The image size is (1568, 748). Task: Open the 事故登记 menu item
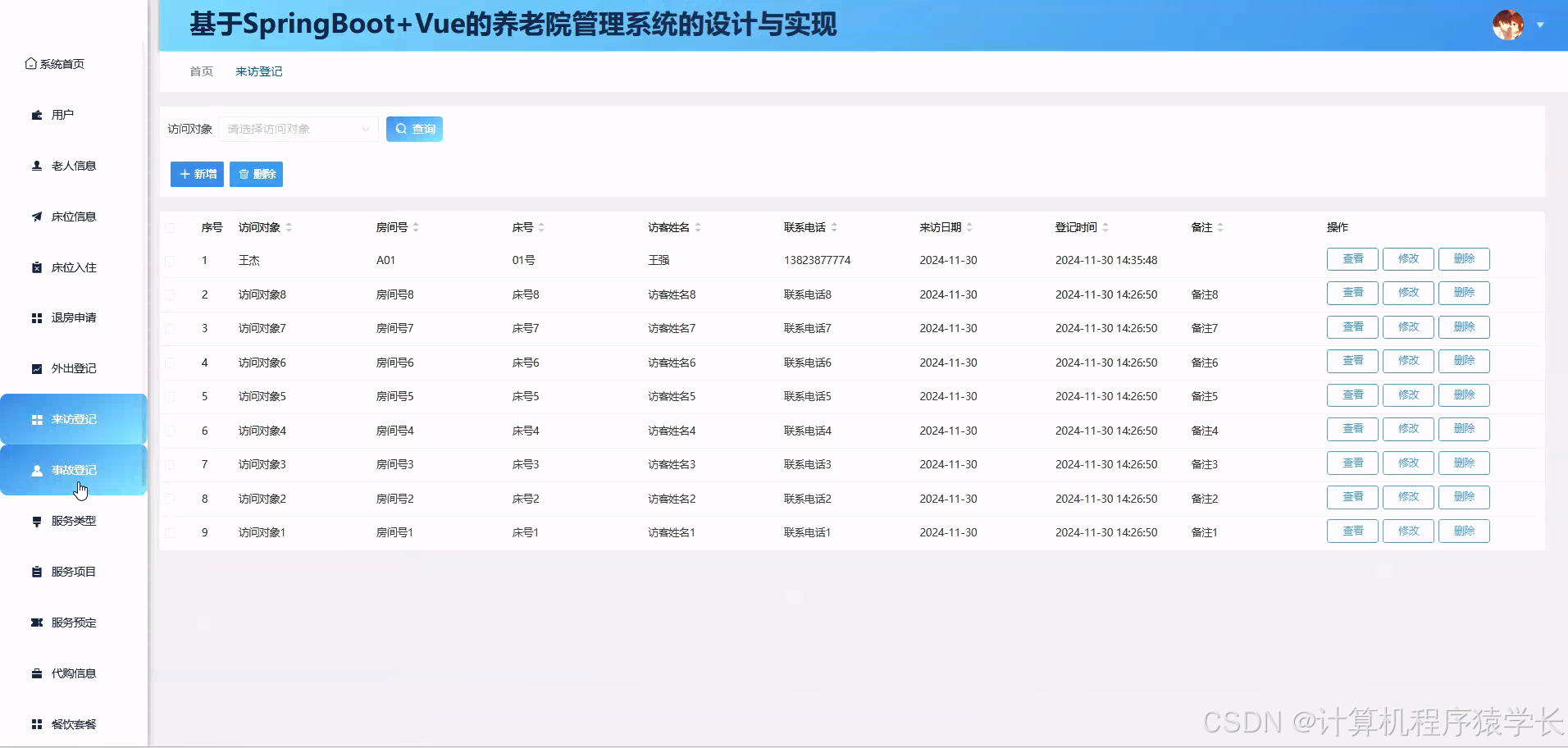click(74, 470)
